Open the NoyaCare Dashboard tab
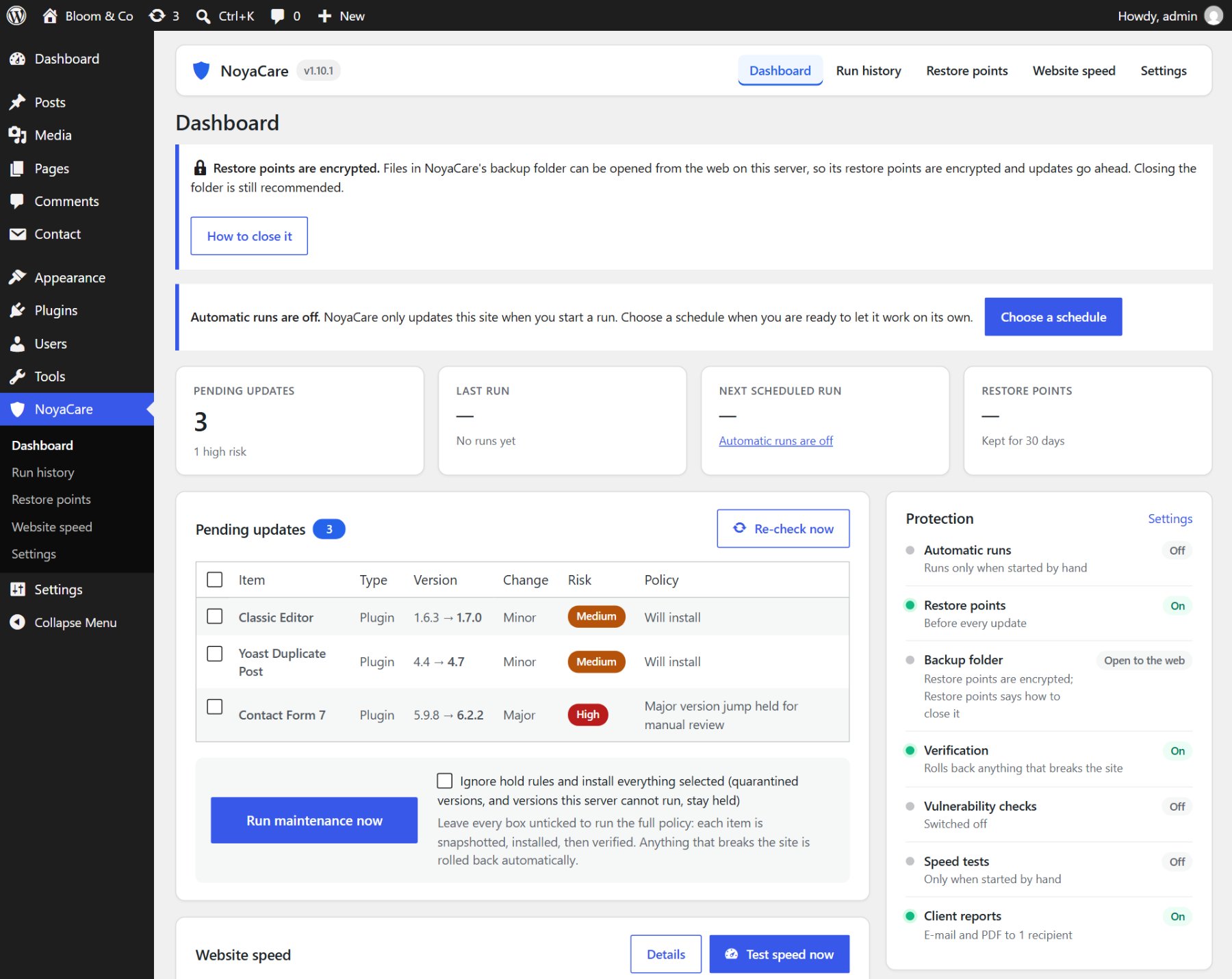 coord(780,71)
